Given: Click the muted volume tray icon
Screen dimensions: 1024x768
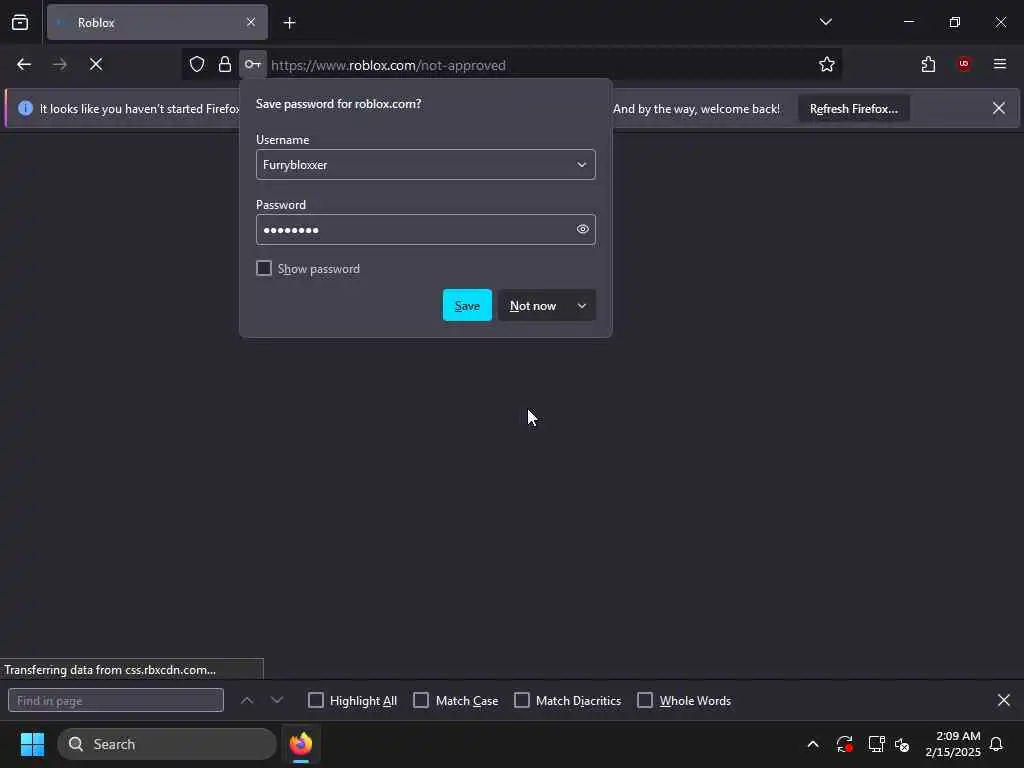Looking at the screenshot, I should [x=903, y=744].
